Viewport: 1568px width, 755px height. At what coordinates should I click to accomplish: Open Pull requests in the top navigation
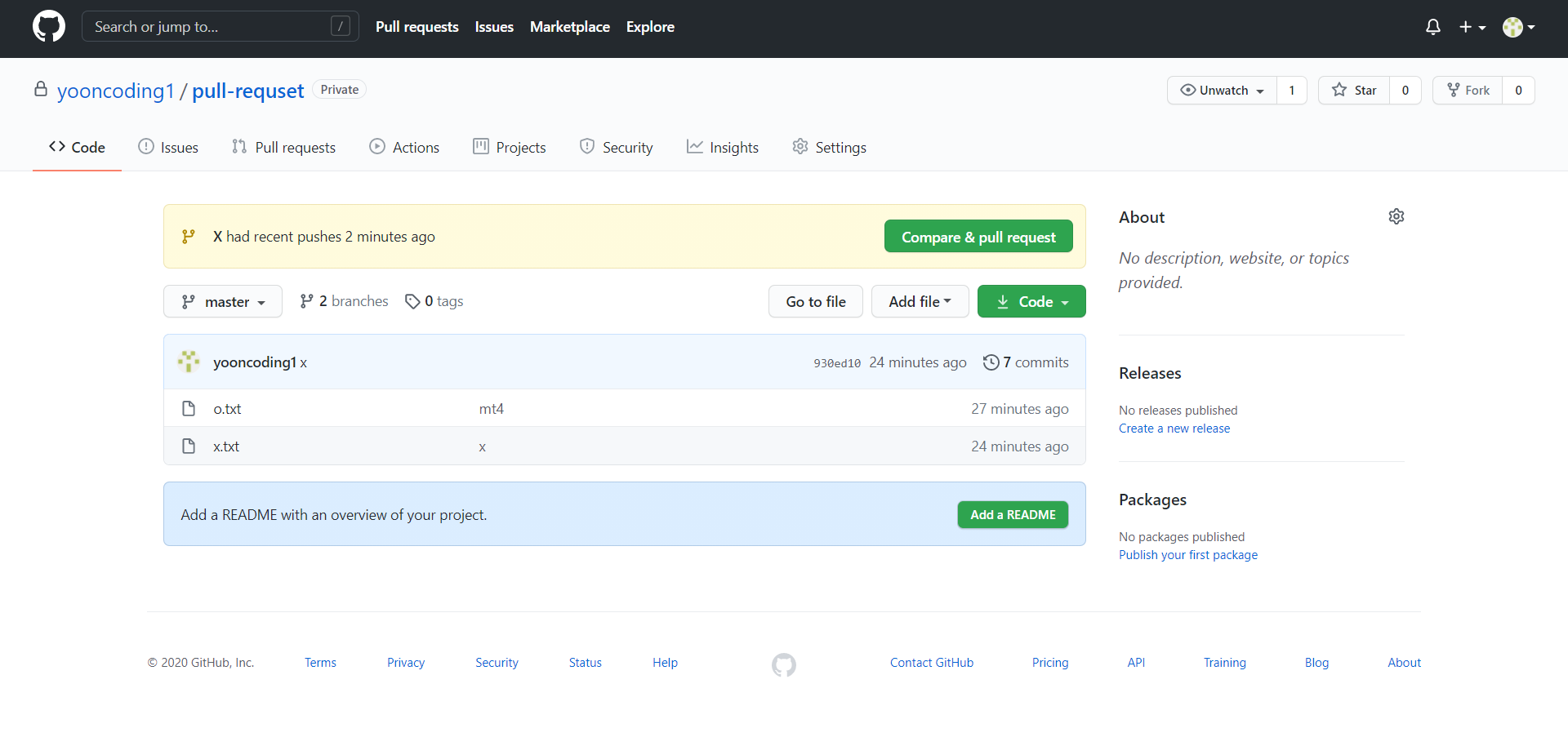[x=416, y=27]
